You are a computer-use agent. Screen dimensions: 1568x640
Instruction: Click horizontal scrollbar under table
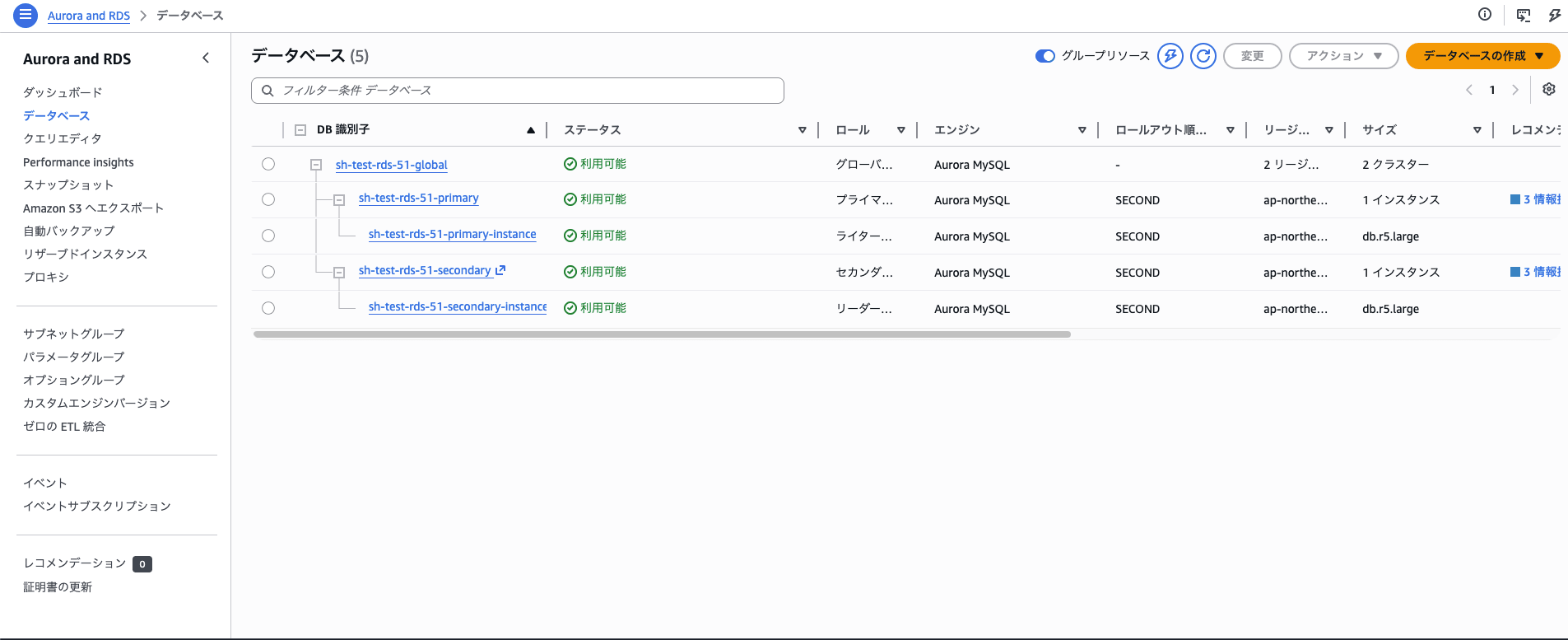coord(662,334)
